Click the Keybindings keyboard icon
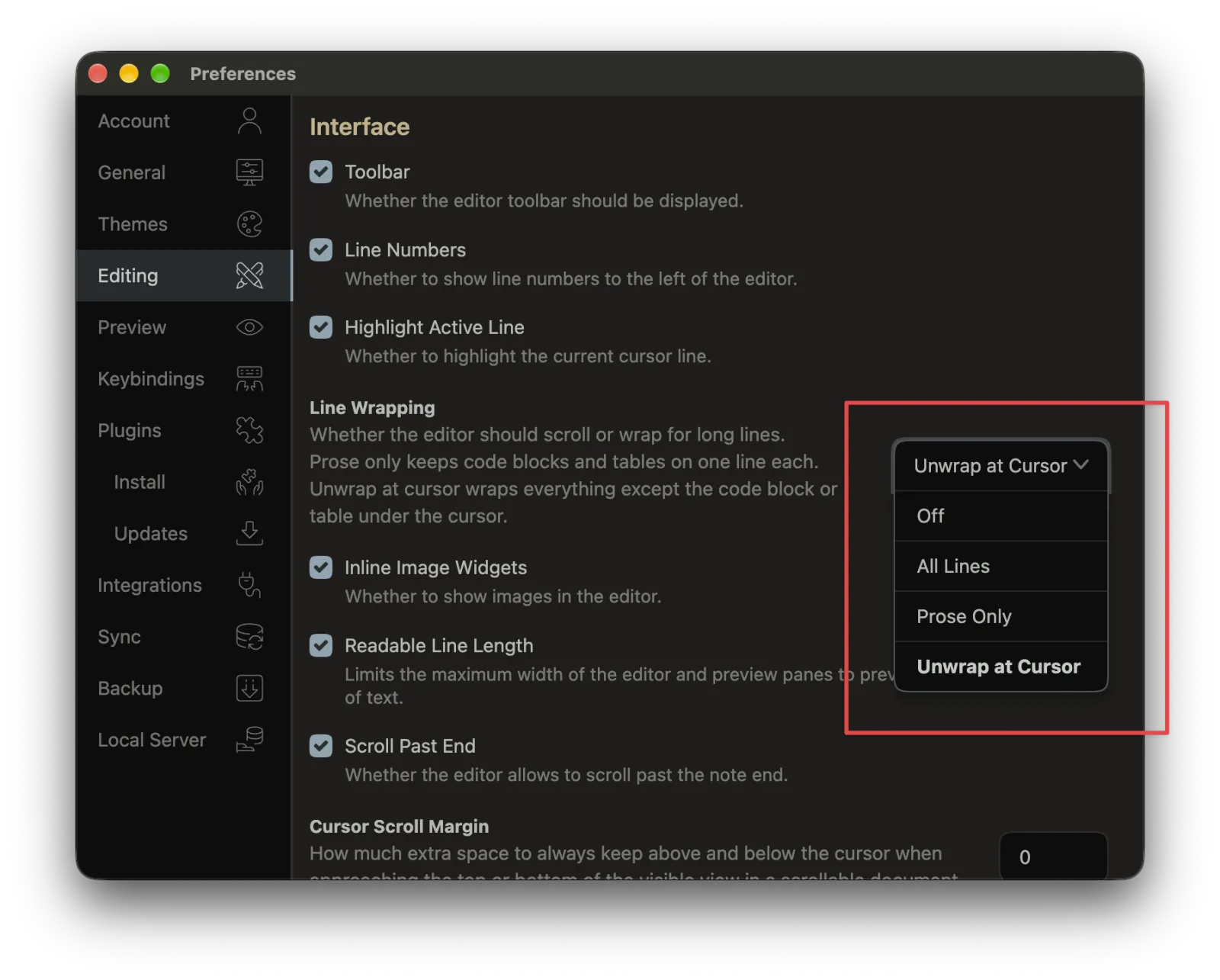The image size is (1220, 980). (249, 379)
